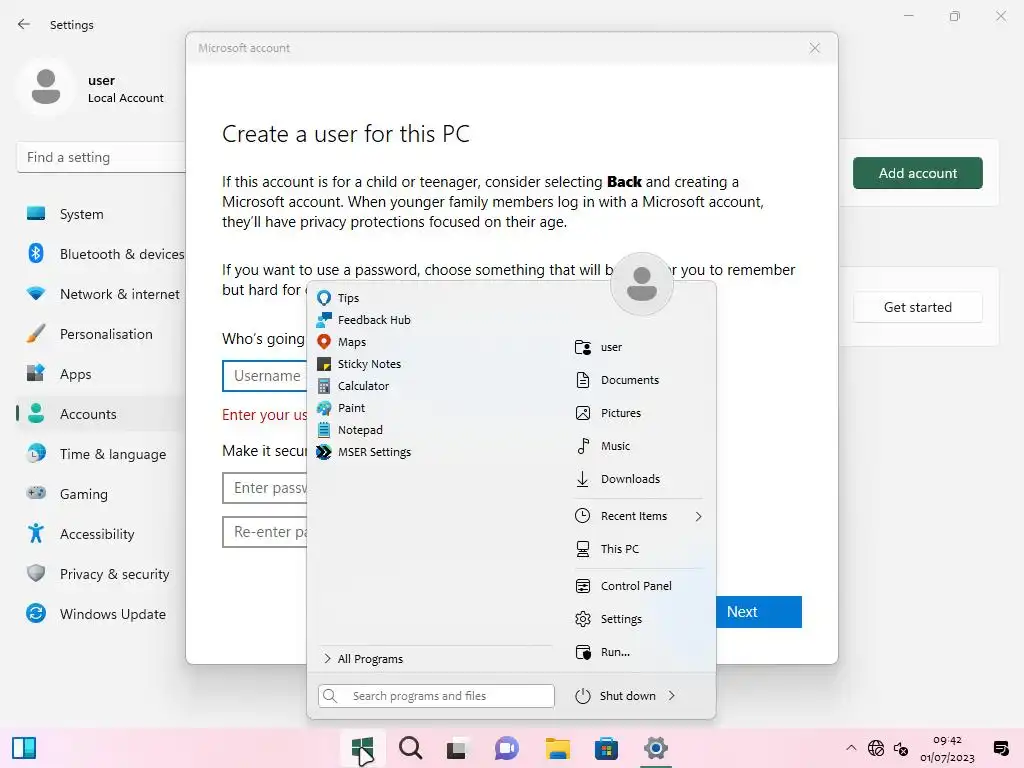Go back using Settings back arrow

pos(24,24)
